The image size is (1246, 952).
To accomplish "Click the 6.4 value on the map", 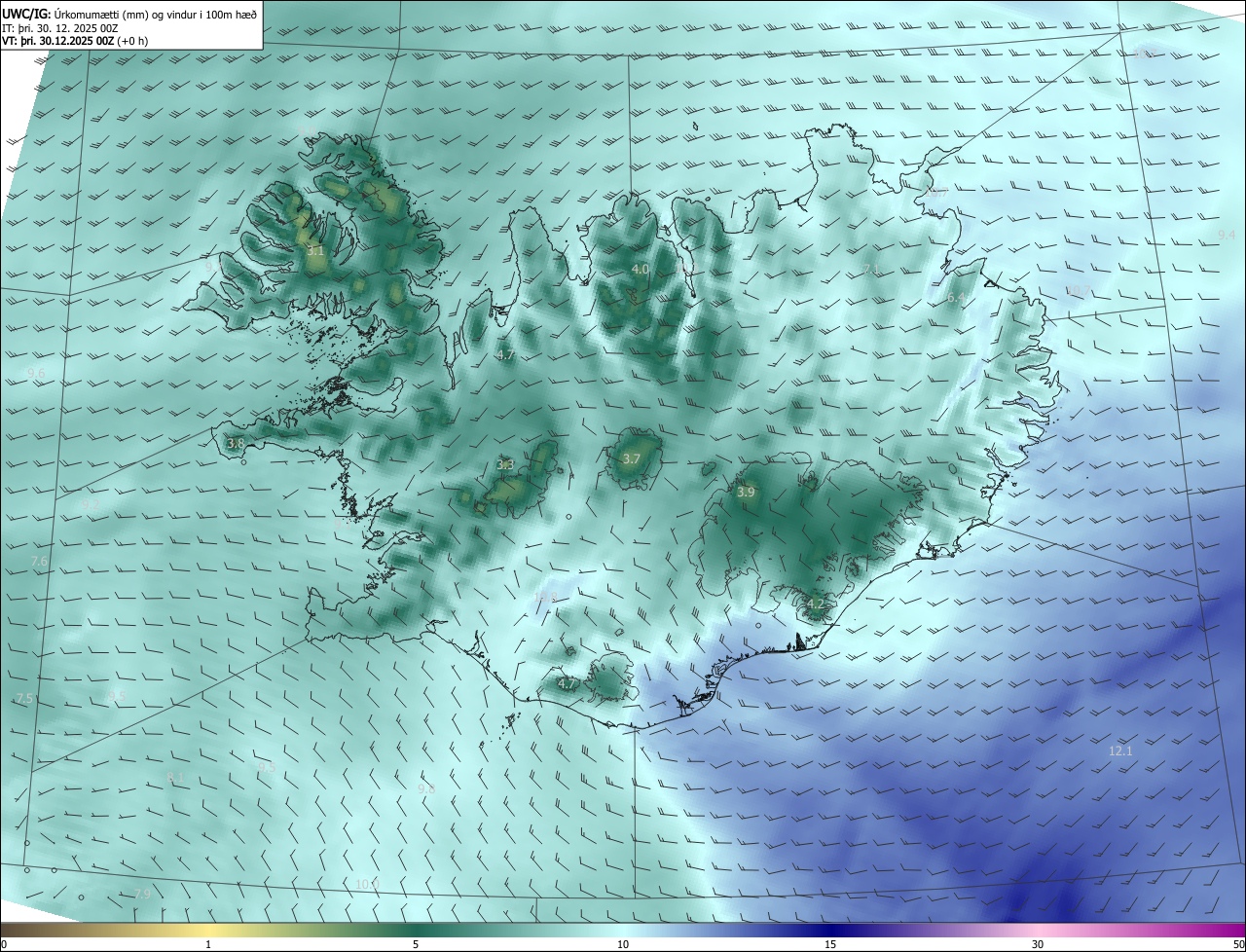I will click(956, 298).
